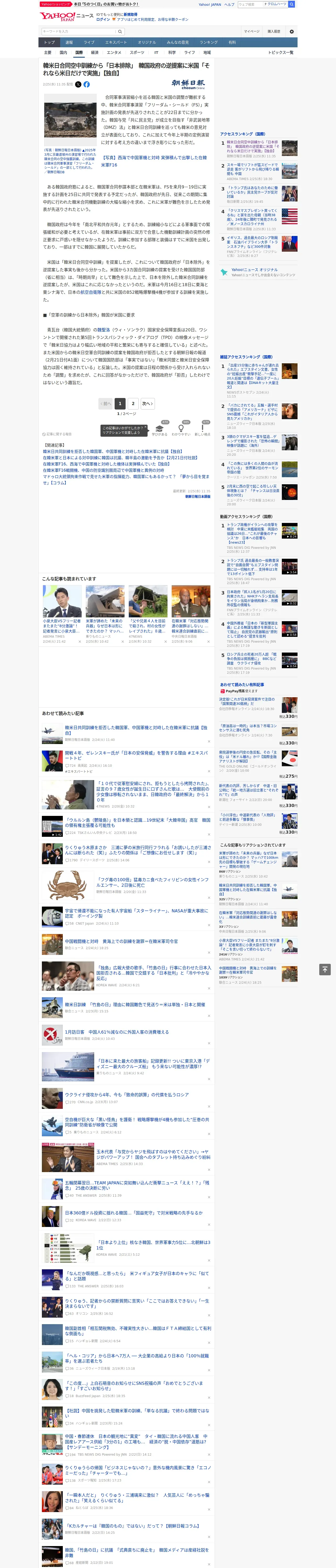Screen dimensions: 336x1568
Task: Select the 国内 category
Action: pyautogui.click(x=63, y=52)
